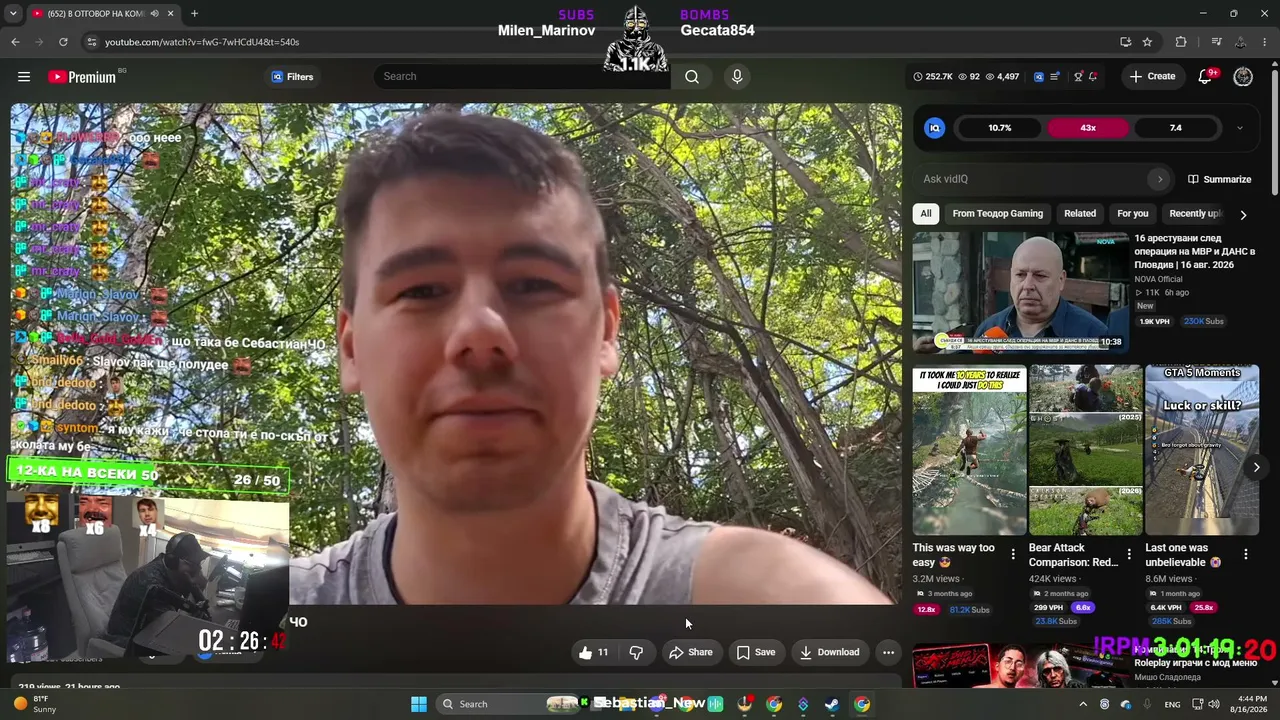Save video to a playlist
1280x720 pixels.
tap(756, 652)
